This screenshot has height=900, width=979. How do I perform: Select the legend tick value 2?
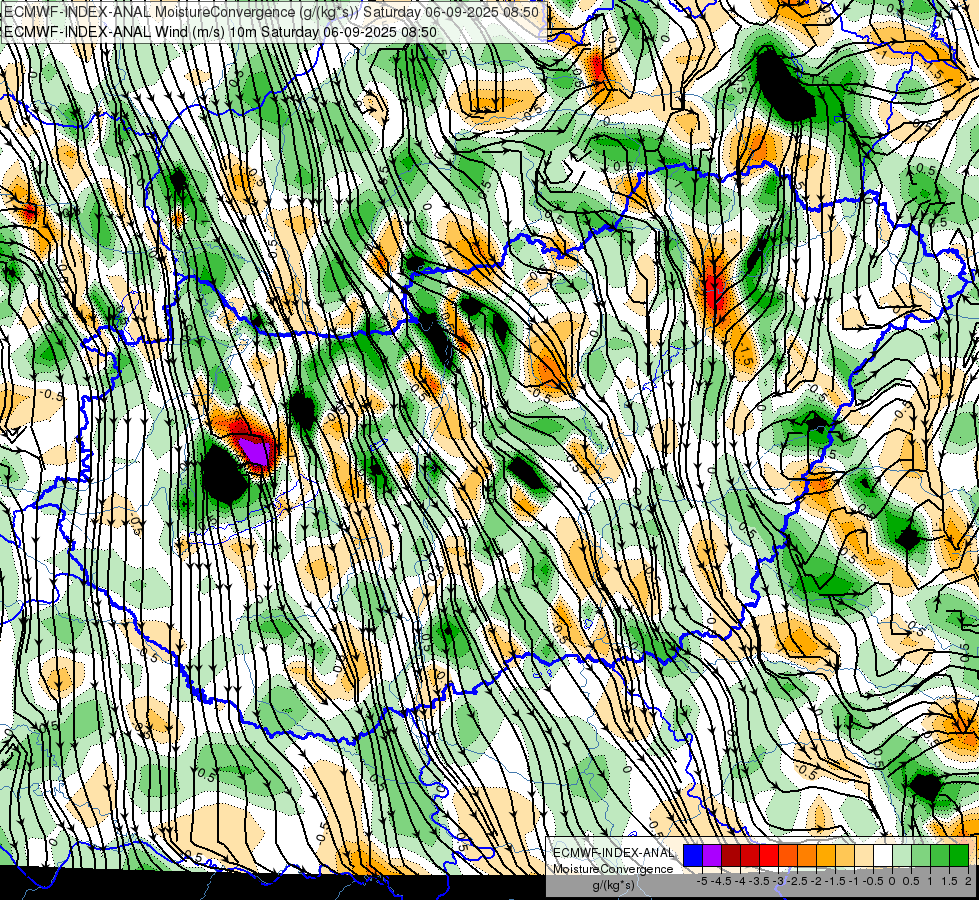968,881
